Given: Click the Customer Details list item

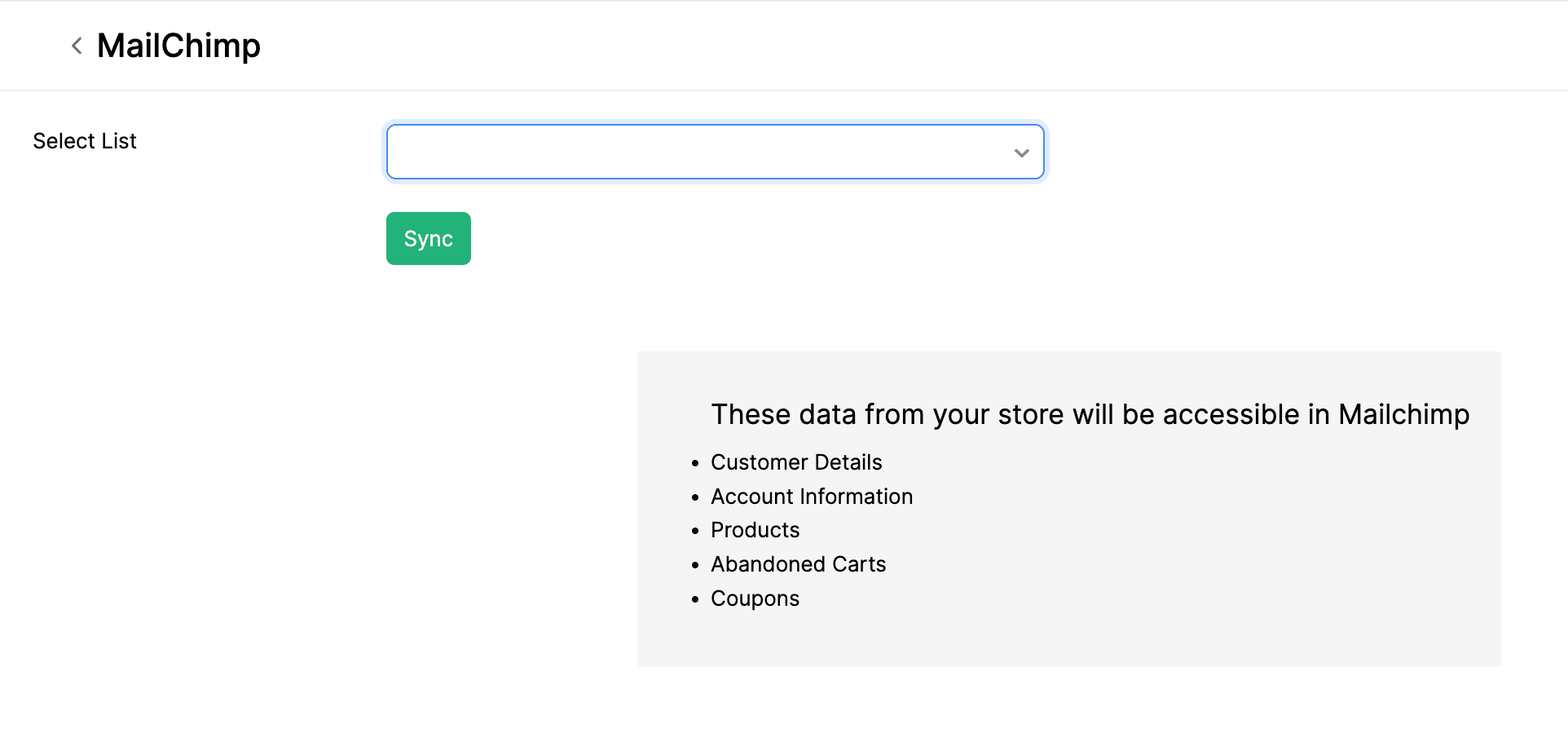Looking at the screenshot, I should pos(796,462).
